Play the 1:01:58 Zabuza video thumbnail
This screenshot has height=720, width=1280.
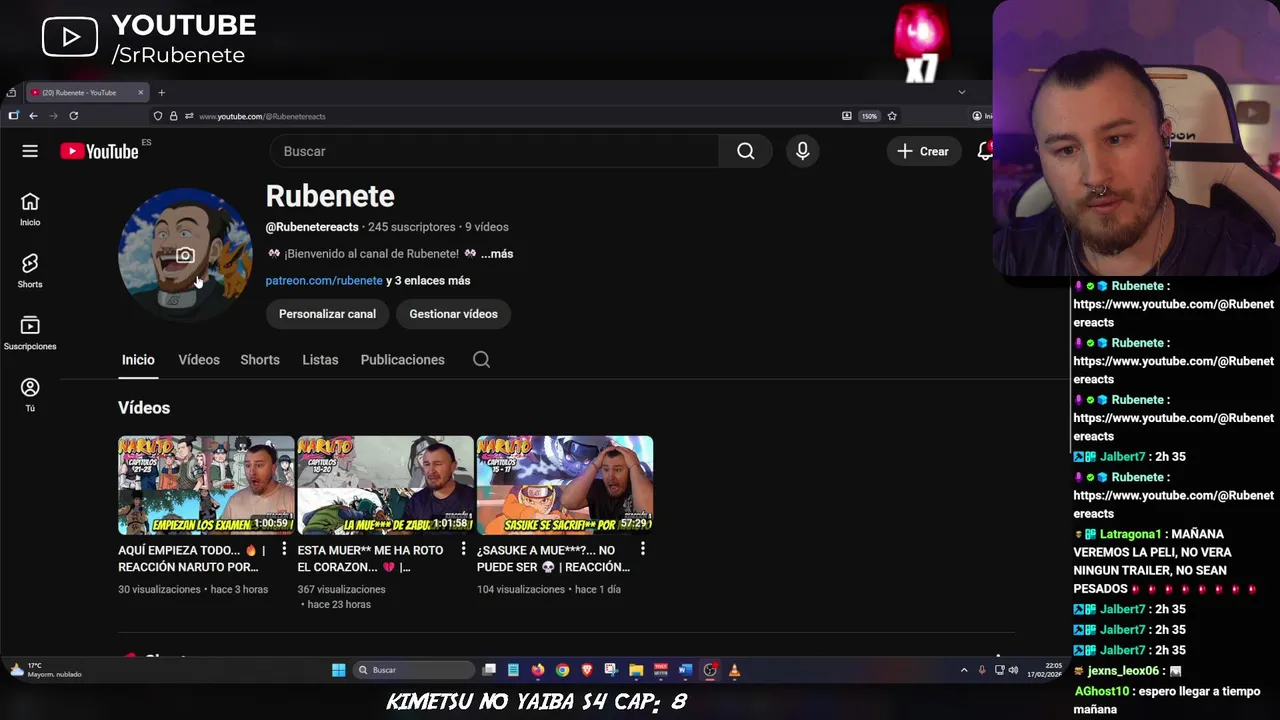(x=385, y=485)
